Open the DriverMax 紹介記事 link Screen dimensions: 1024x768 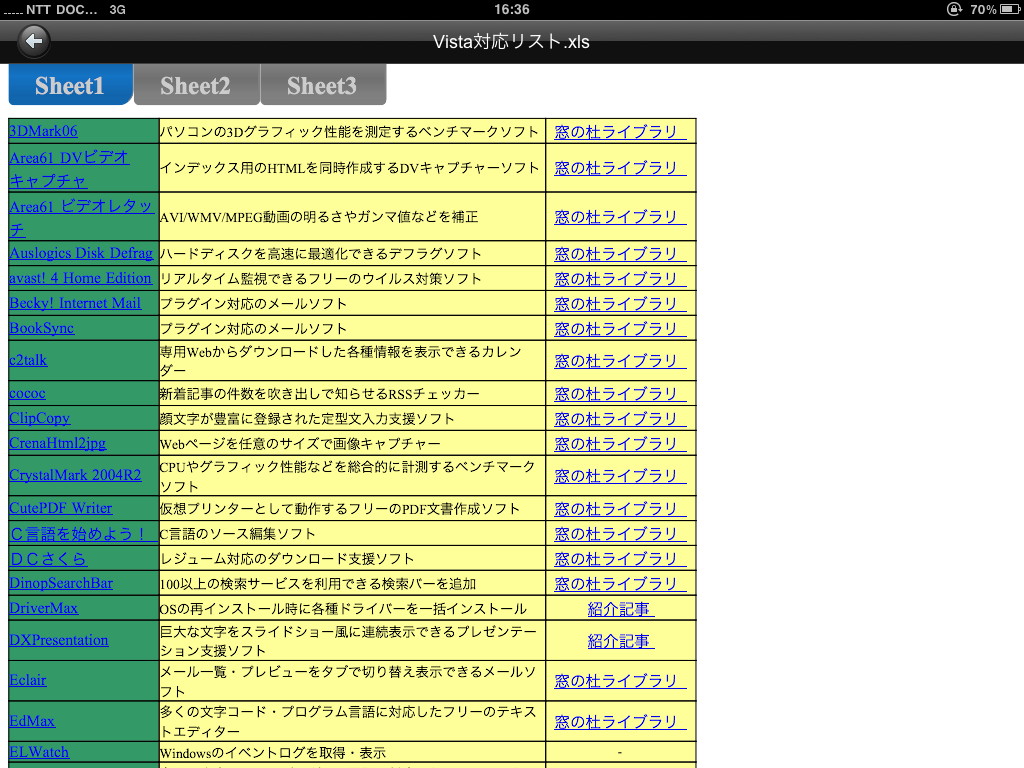[621, 607]
